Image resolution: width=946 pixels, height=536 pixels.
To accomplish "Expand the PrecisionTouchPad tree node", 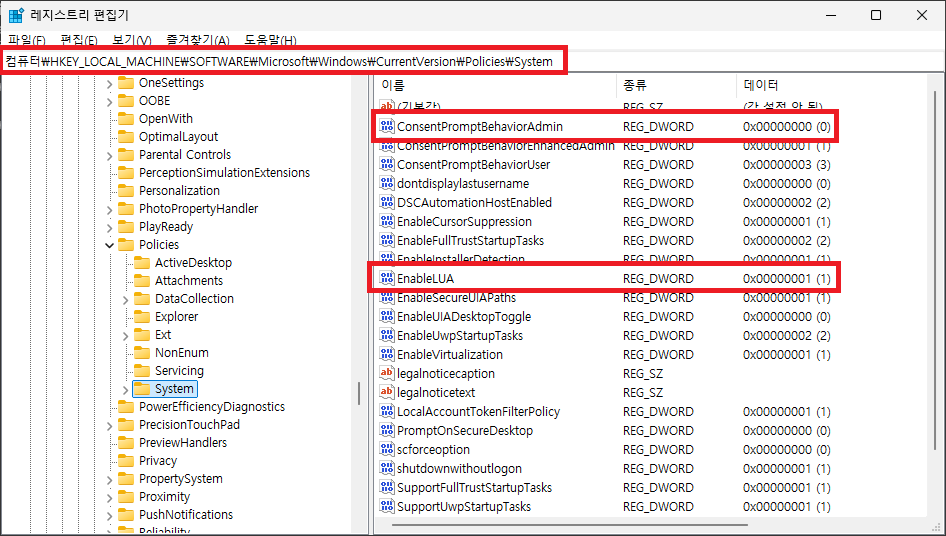I will click(109, 426).
